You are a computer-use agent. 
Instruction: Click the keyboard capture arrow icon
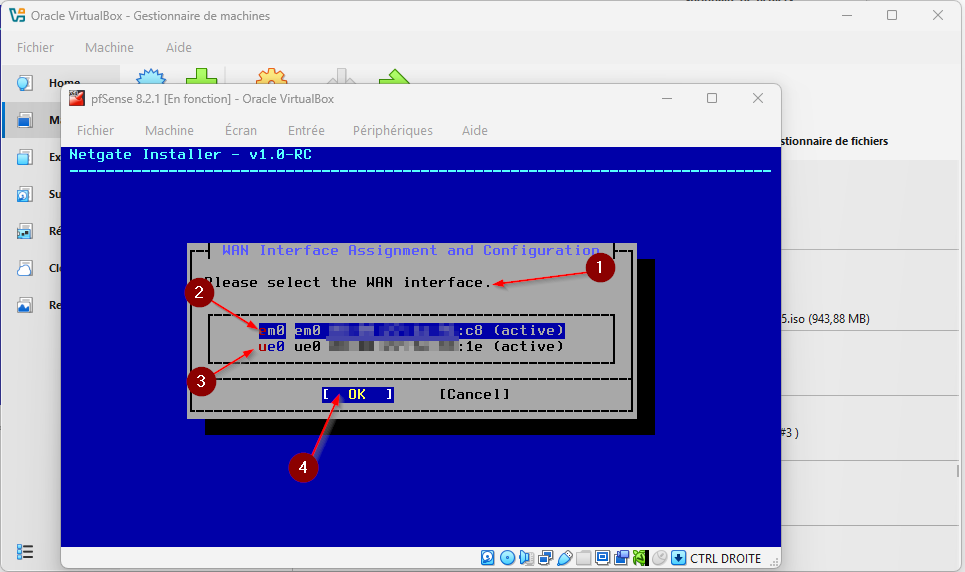click(x=678, y=558)
